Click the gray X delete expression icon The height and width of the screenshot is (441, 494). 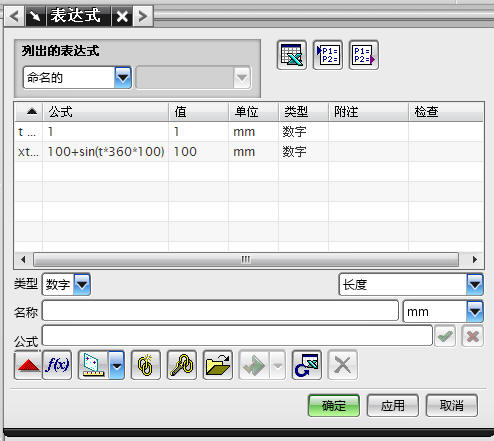tap(343, 365)
